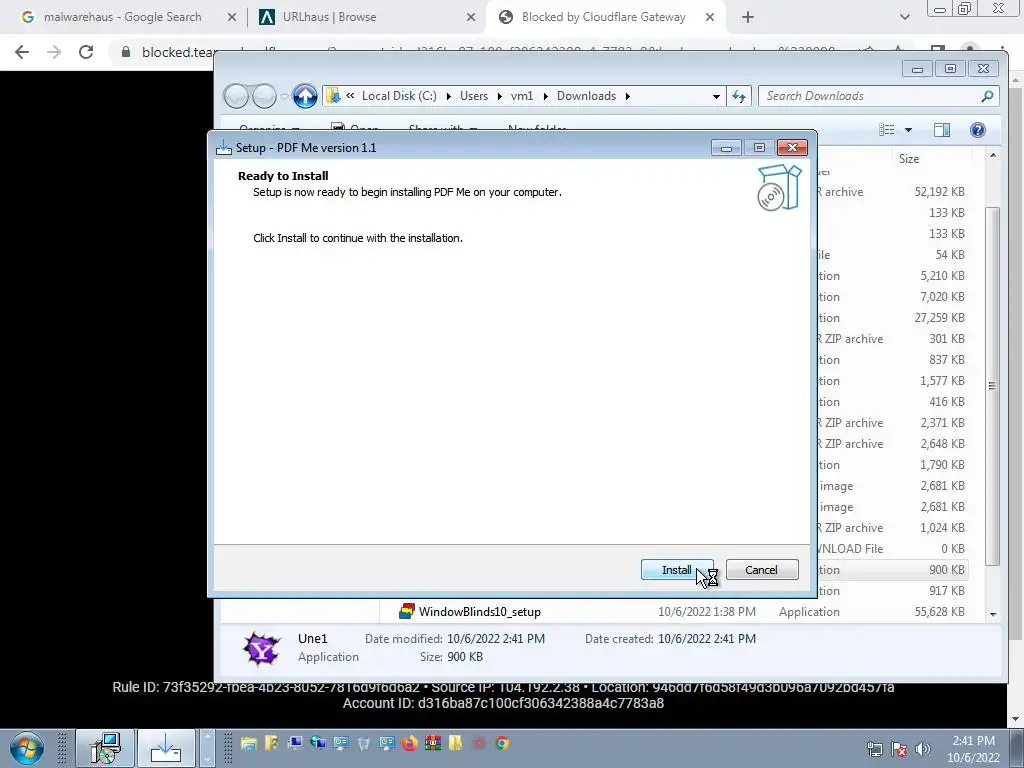Cancel the PDF Me setup wizard

point(761,569)
